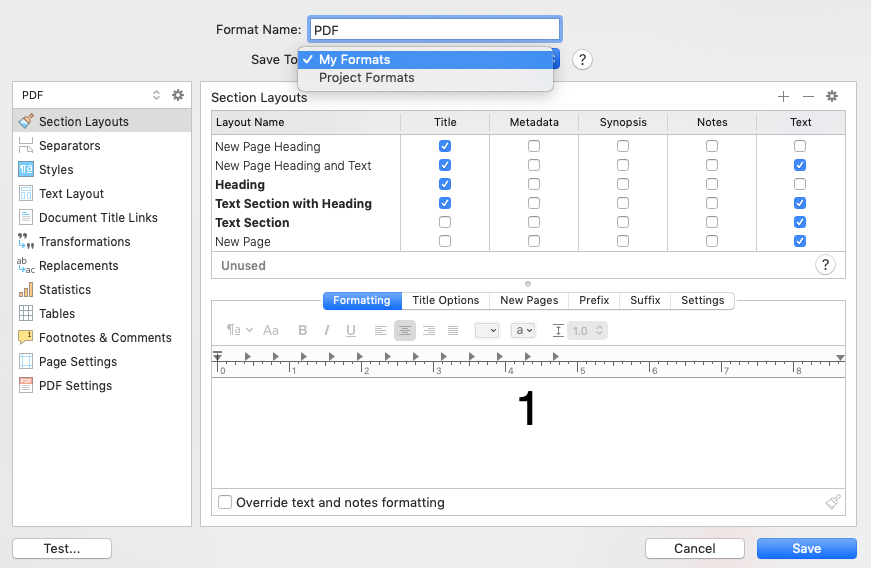Click the add section layout plus icon
The image size is (871, 568).
coord(783,97)
